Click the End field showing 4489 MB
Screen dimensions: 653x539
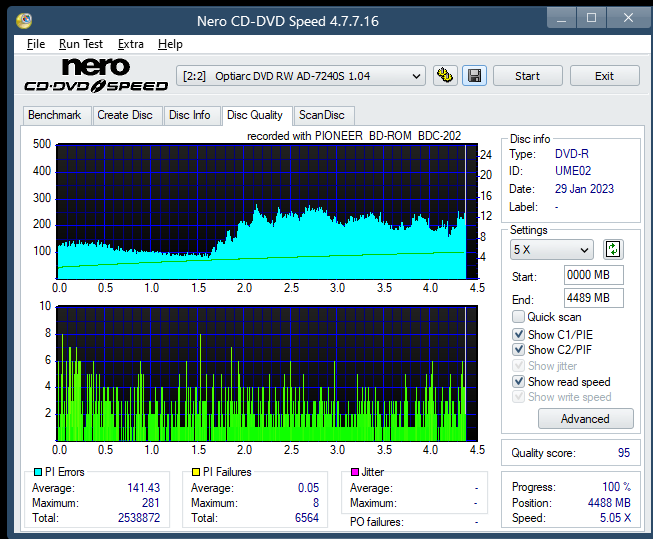click(x=593, y=298)
